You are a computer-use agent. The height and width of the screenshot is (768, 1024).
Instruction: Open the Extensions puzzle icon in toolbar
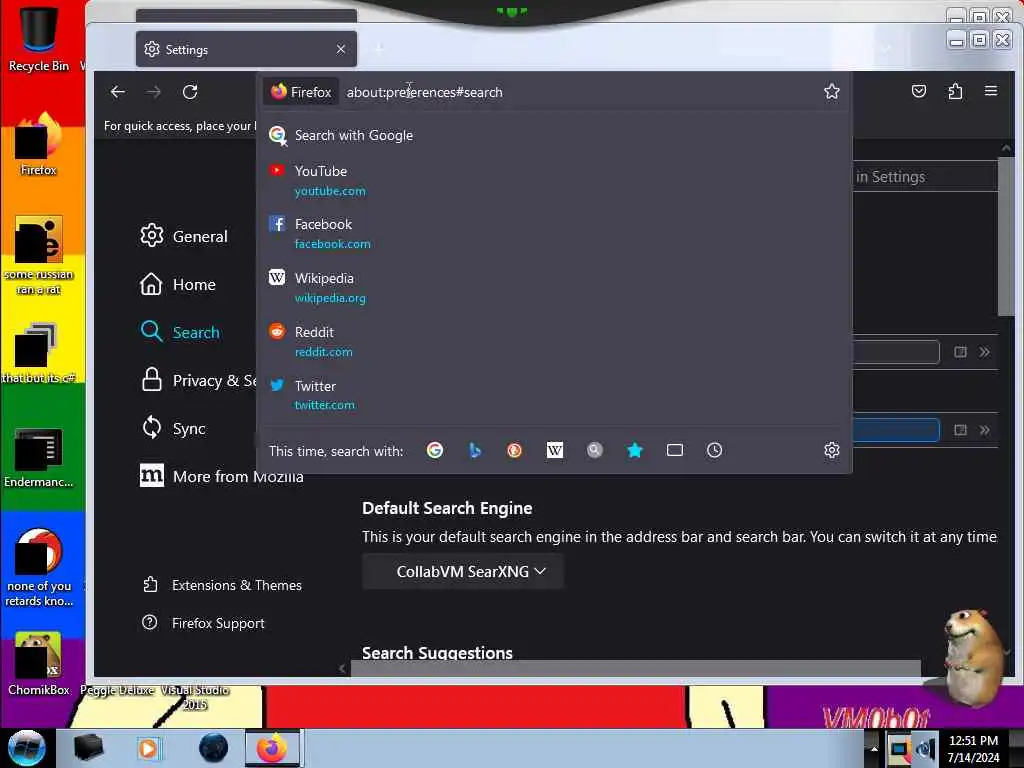tap(955, 91)
